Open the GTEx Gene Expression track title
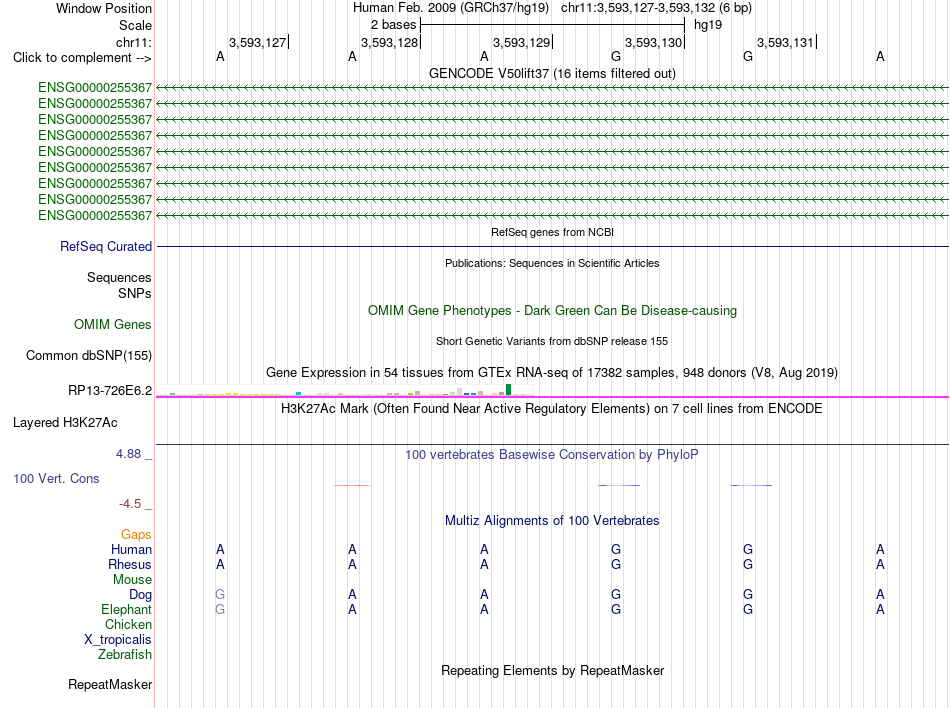950x708 pixels. click(x=552, y=372)
